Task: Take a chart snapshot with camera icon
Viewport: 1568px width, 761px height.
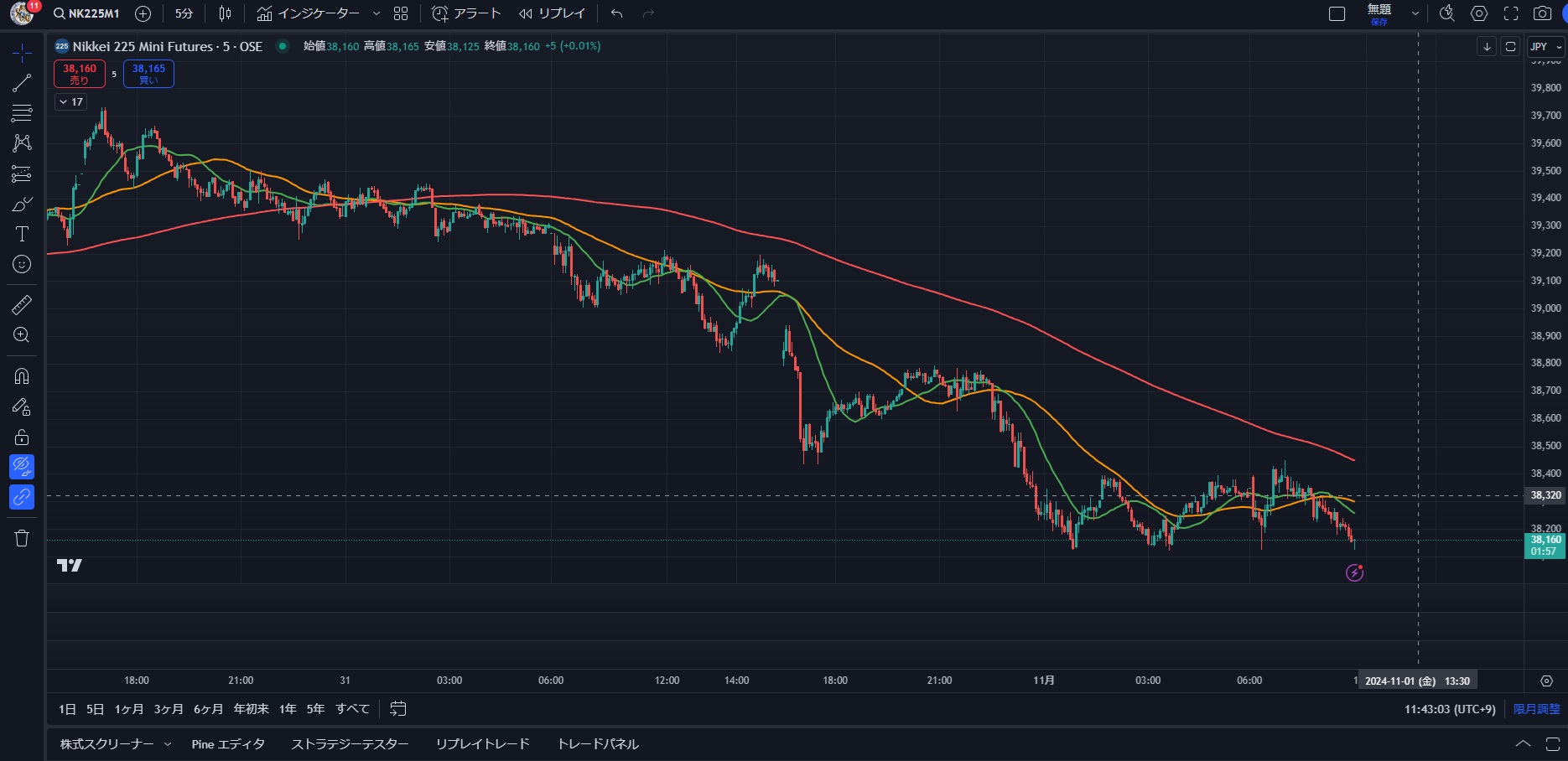Action: coord(1542,13)
